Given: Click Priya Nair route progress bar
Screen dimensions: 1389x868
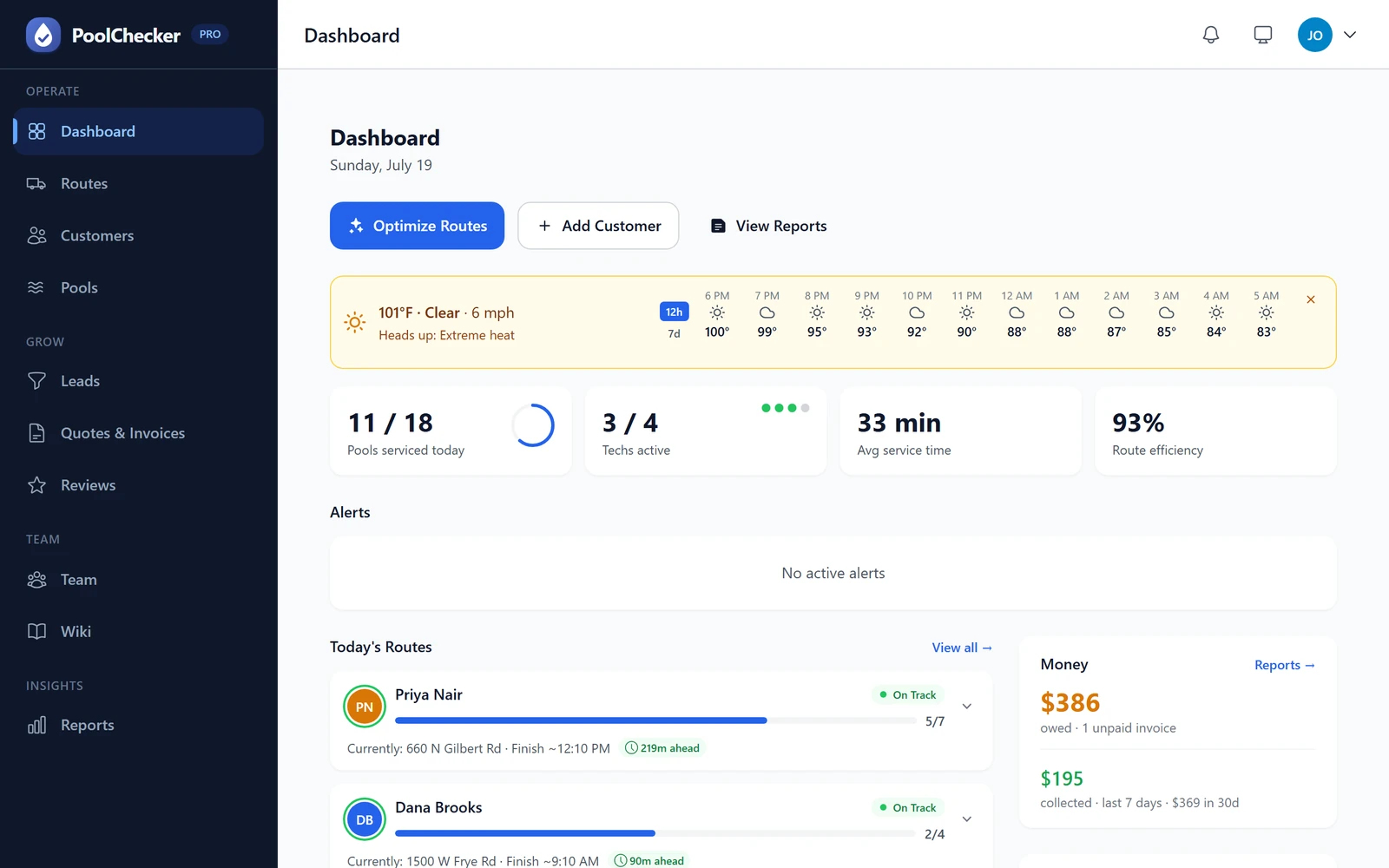Looking at the screenshot, I should click(655, 720).
